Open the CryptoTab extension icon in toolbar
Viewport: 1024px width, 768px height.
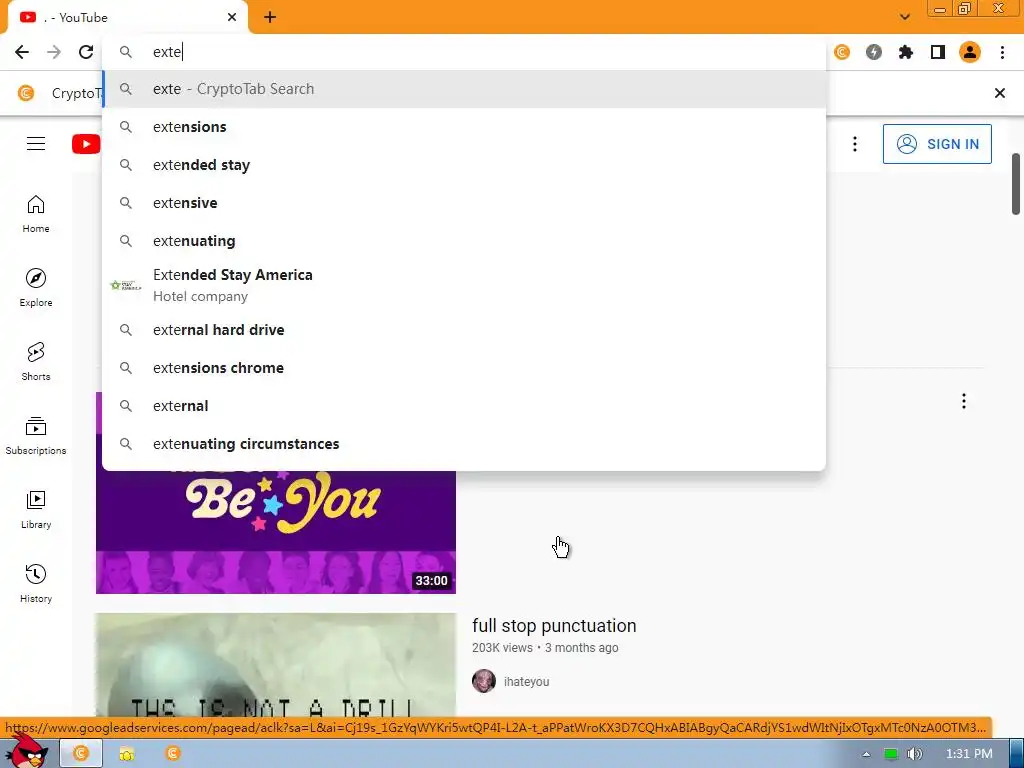click(x=842, y=52)
